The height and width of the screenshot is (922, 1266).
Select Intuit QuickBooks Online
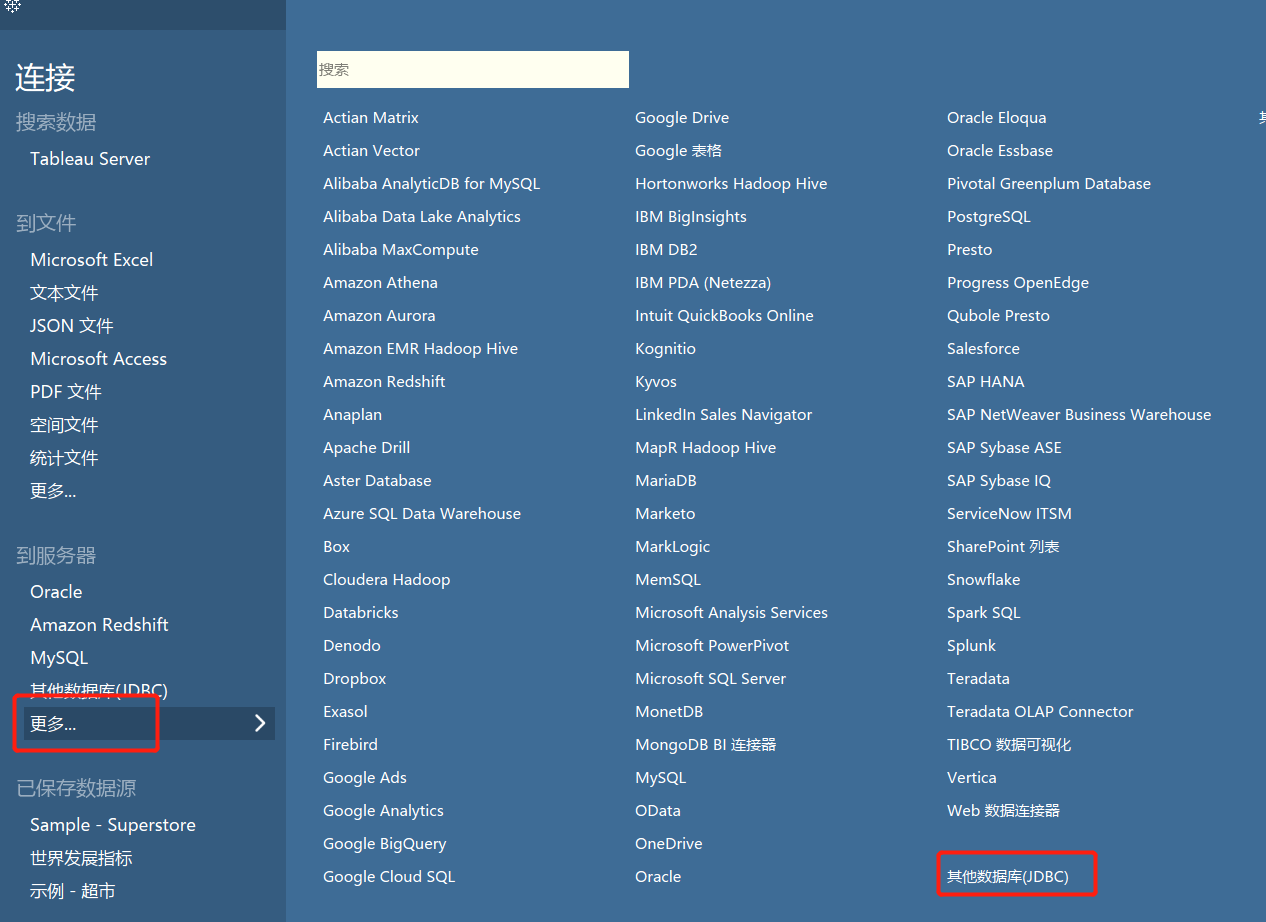point(724,316)
